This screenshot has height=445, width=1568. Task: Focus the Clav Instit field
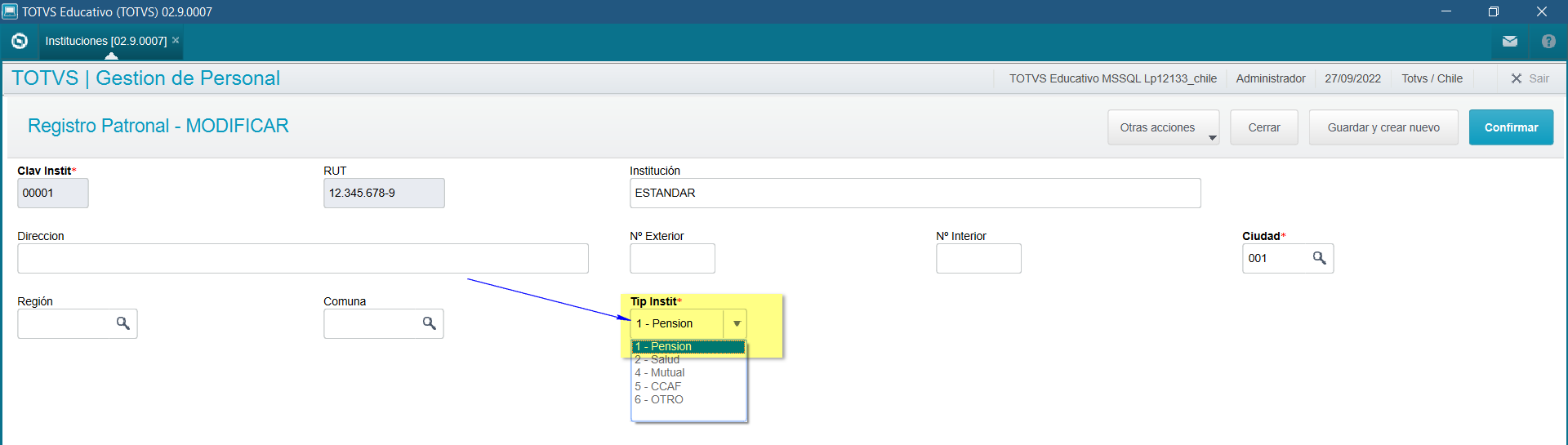pyautogui.click(x=53, y=193)
